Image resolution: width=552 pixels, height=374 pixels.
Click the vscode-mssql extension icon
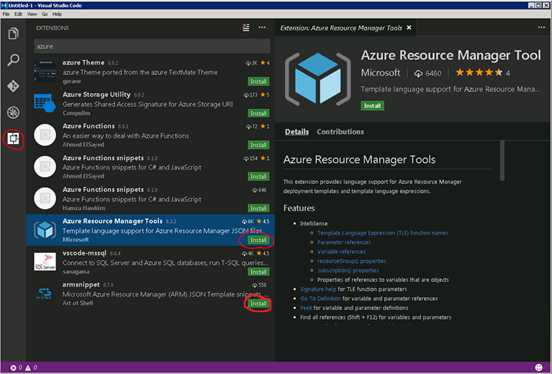[45, 262]
